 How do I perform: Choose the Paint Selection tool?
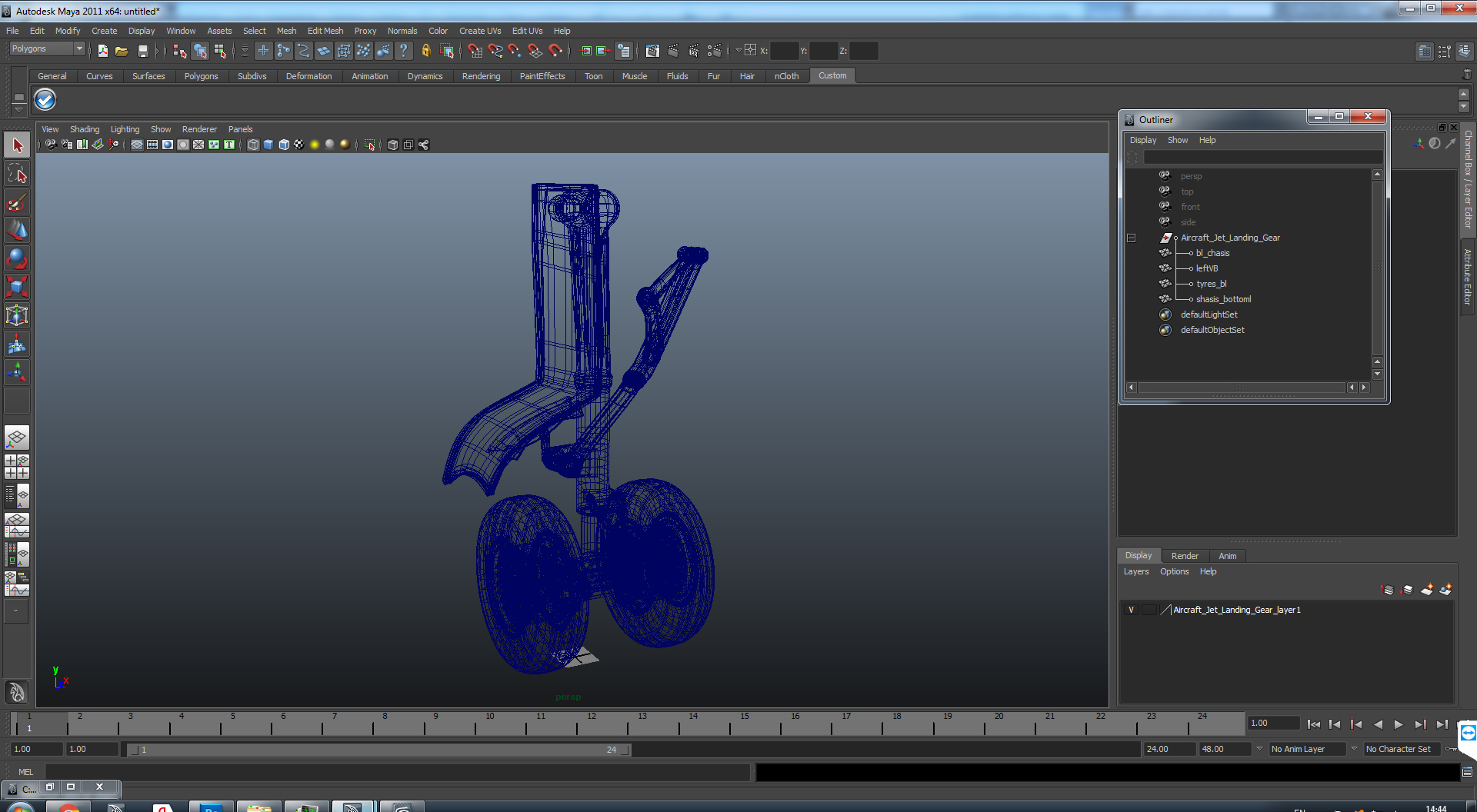point(17,202)
